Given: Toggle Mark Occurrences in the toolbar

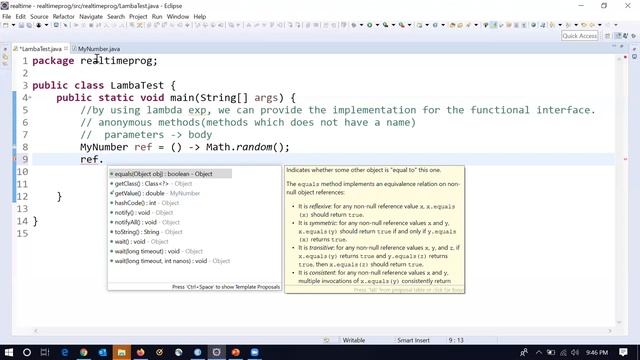Looking at the screenshot, I should [x=493, y=25].
